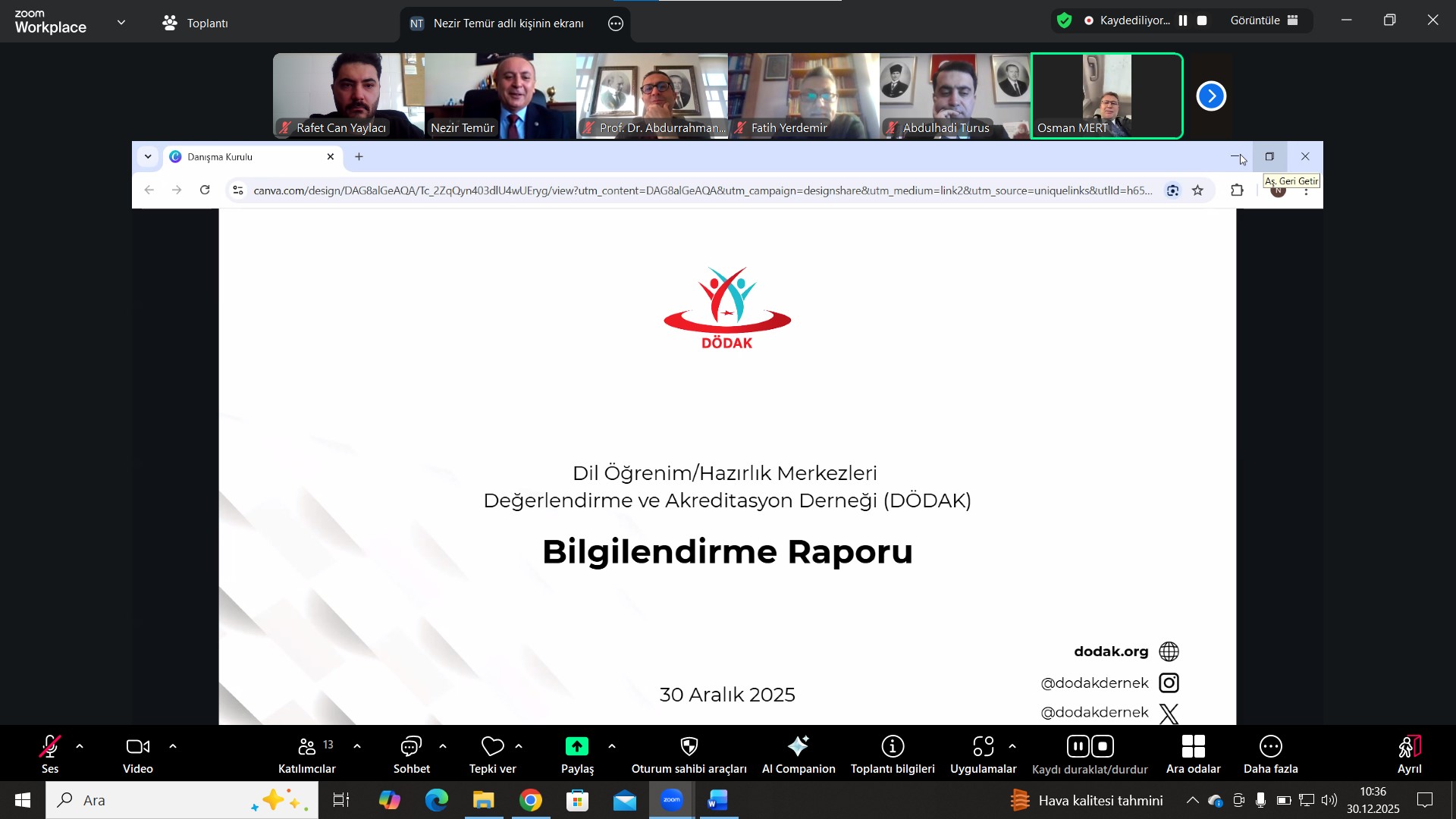Open Oturum sahibi araçları host tools
This screenshot has width=1456, height=819.
pos(689,755)
